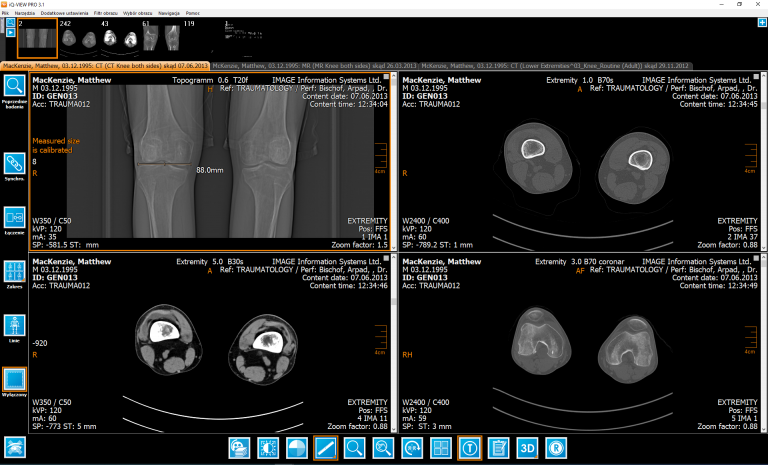
Task: Click the -920 value in bottom-left viewport
Action: coord(40,343)
